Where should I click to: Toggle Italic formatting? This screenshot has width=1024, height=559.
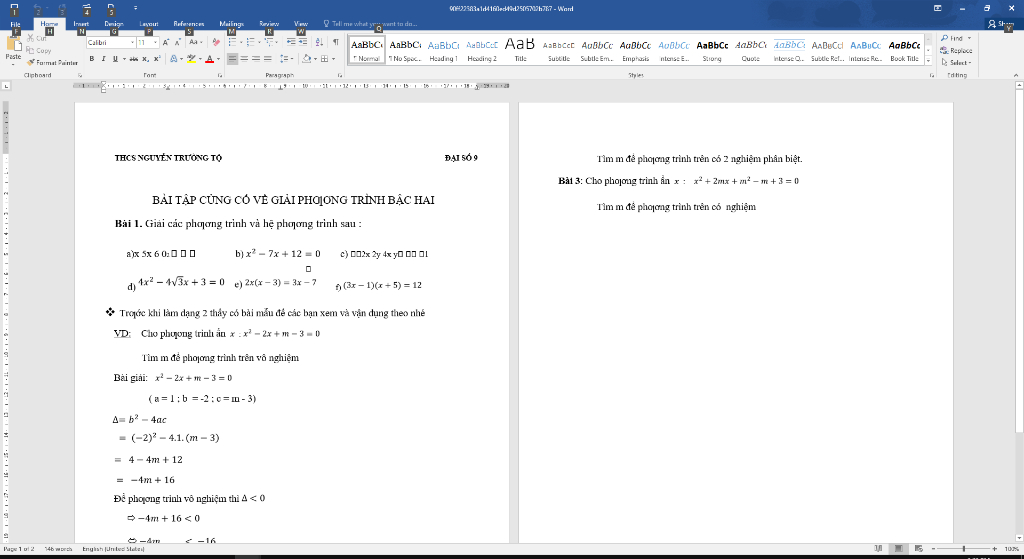tap(103, 59)
